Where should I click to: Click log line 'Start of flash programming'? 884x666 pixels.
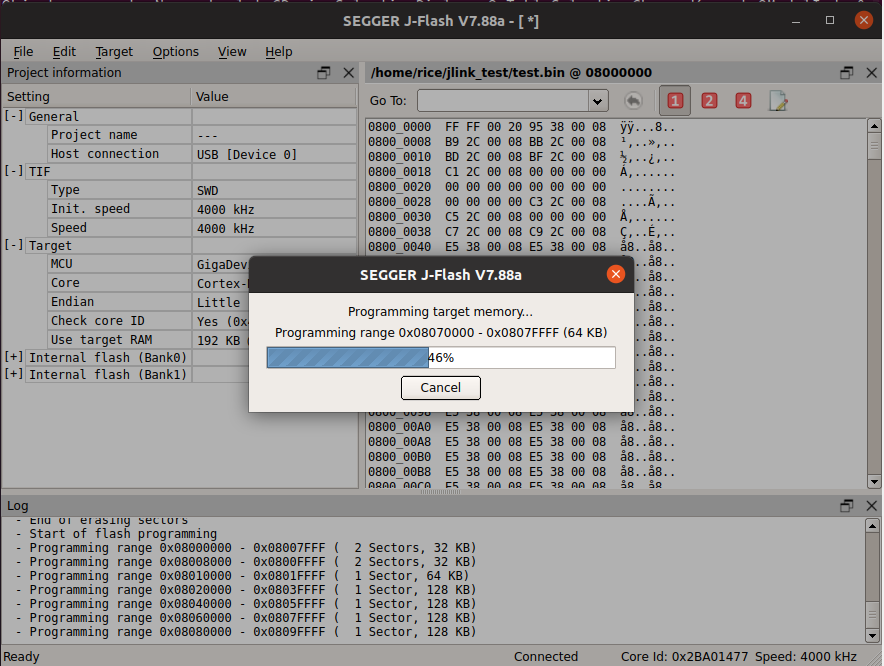click(x=123, y=533)
